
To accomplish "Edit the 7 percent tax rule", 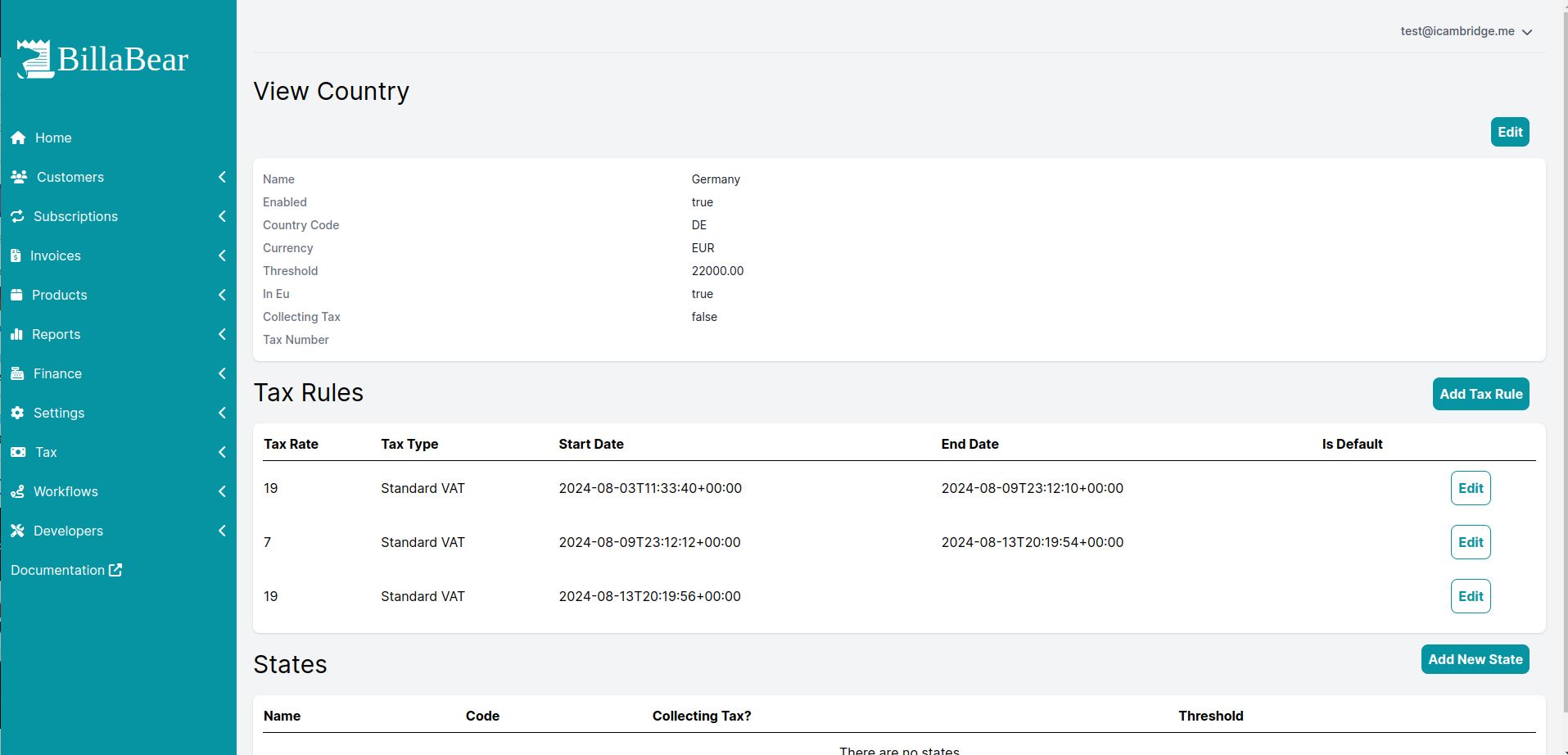I will (x=1471, y=542).
